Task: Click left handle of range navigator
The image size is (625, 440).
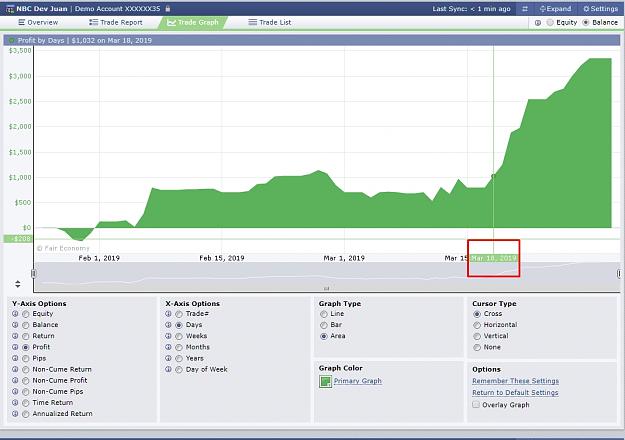Action: coord(33,273)
